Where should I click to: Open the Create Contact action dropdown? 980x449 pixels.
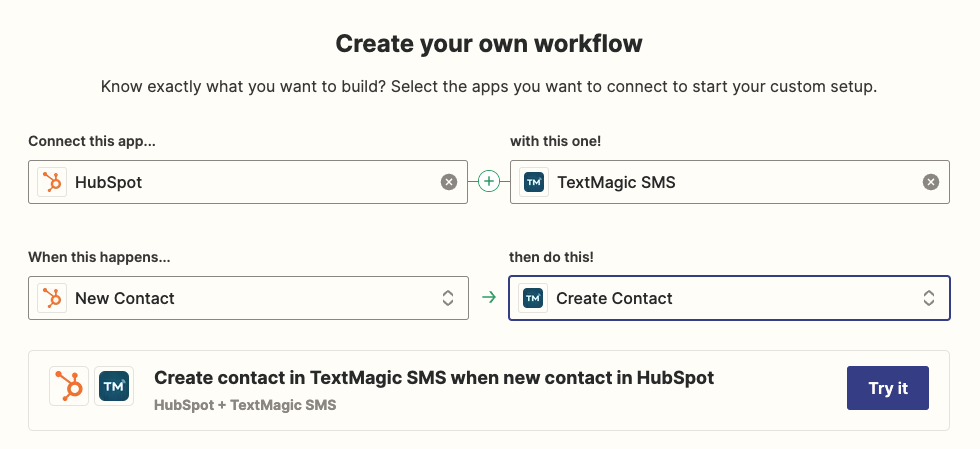coord(729,298)
